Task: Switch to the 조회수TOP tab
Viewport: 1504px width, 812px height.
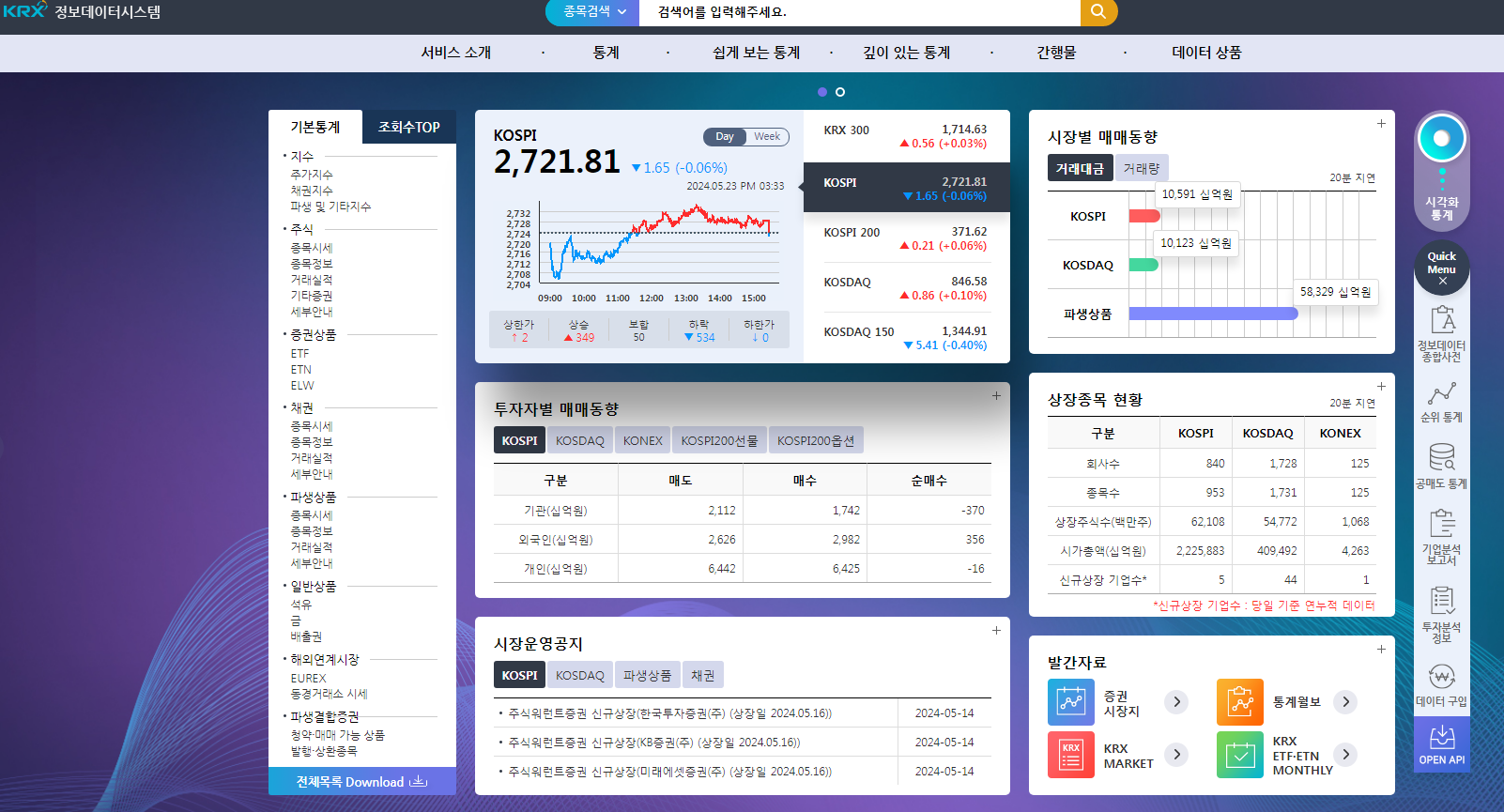Action: 409,127
